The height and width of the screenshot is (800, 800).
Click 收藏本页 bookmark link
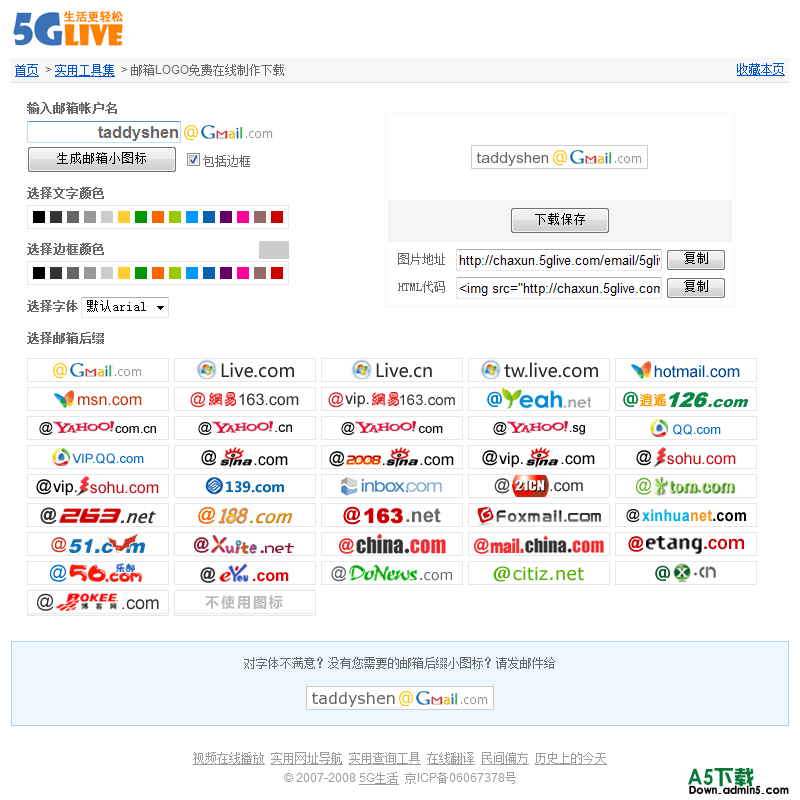point(760,69)
